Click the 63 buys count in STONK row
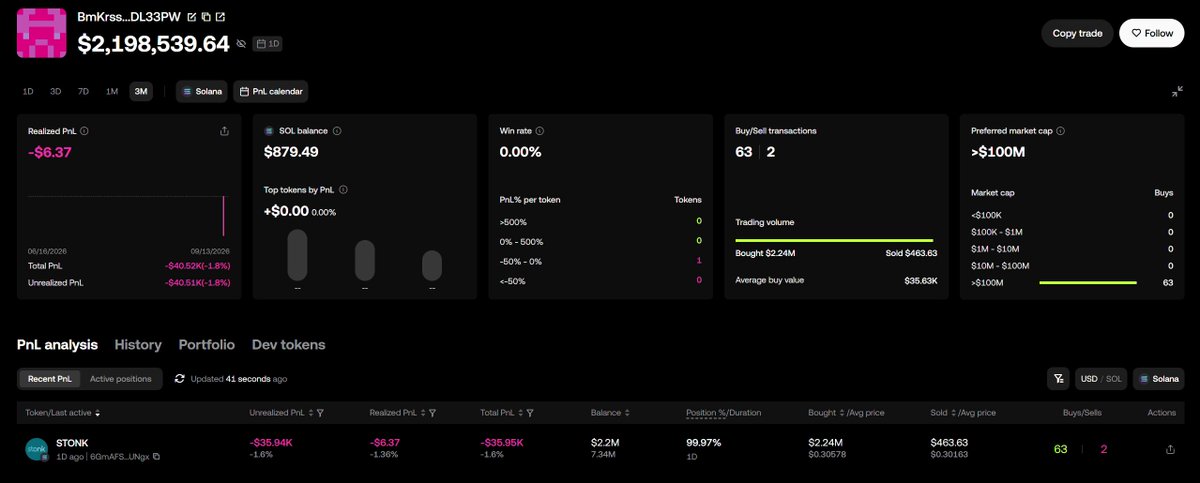This screenshot has width=1200, height=483. (1060, 449)
